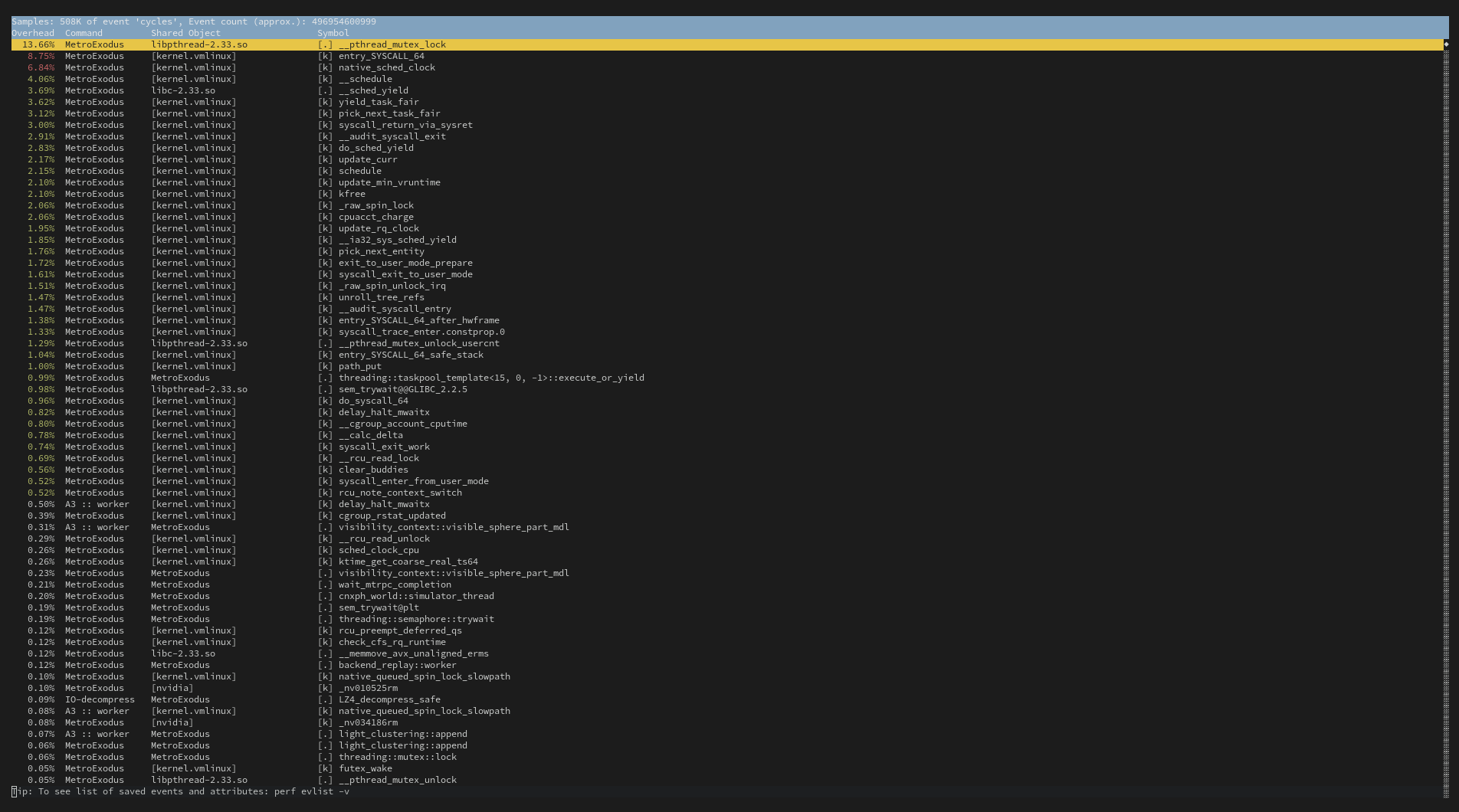Click the scrollbar position marker at top right
The height and width of the screenshot is (812, 1459).
pyautogui.click(x=1446, y=44)
